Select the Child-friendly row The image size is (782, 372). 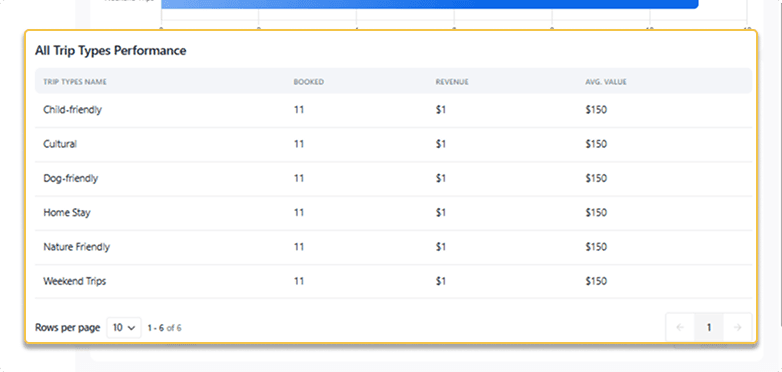click(393, 110)
